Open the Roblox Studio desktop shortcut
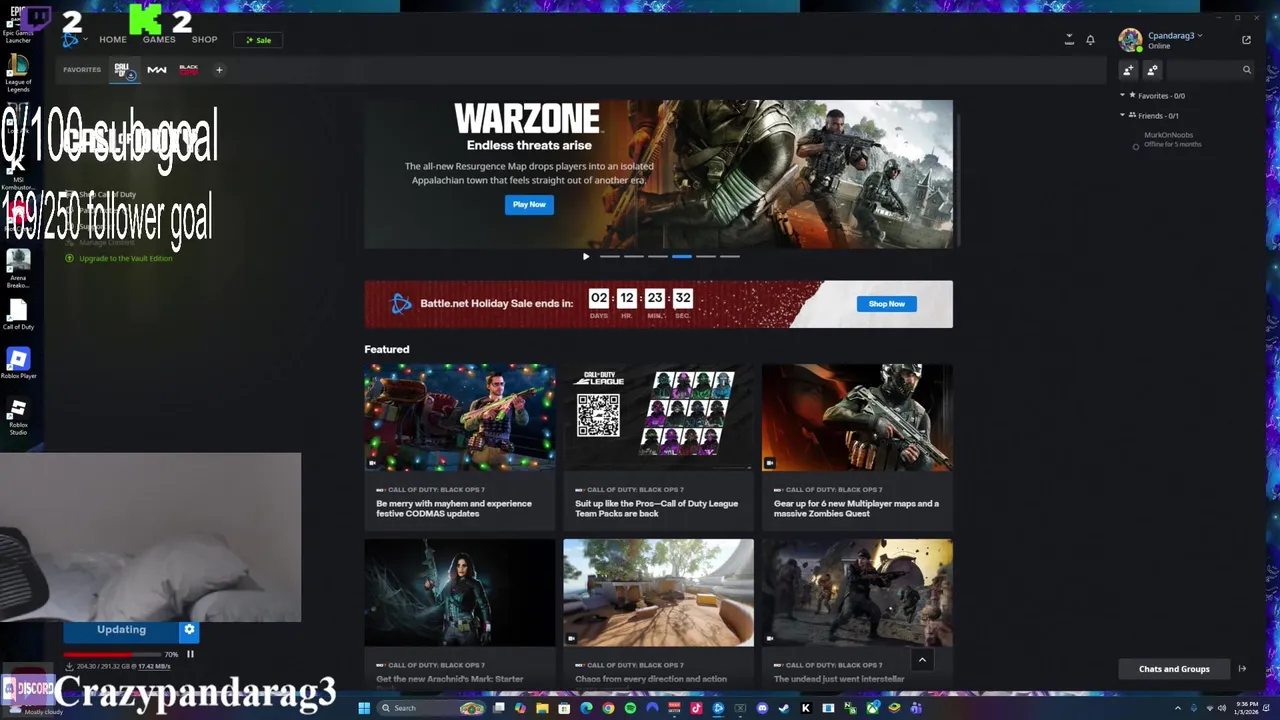1280x720 pixels. (18, 416)
